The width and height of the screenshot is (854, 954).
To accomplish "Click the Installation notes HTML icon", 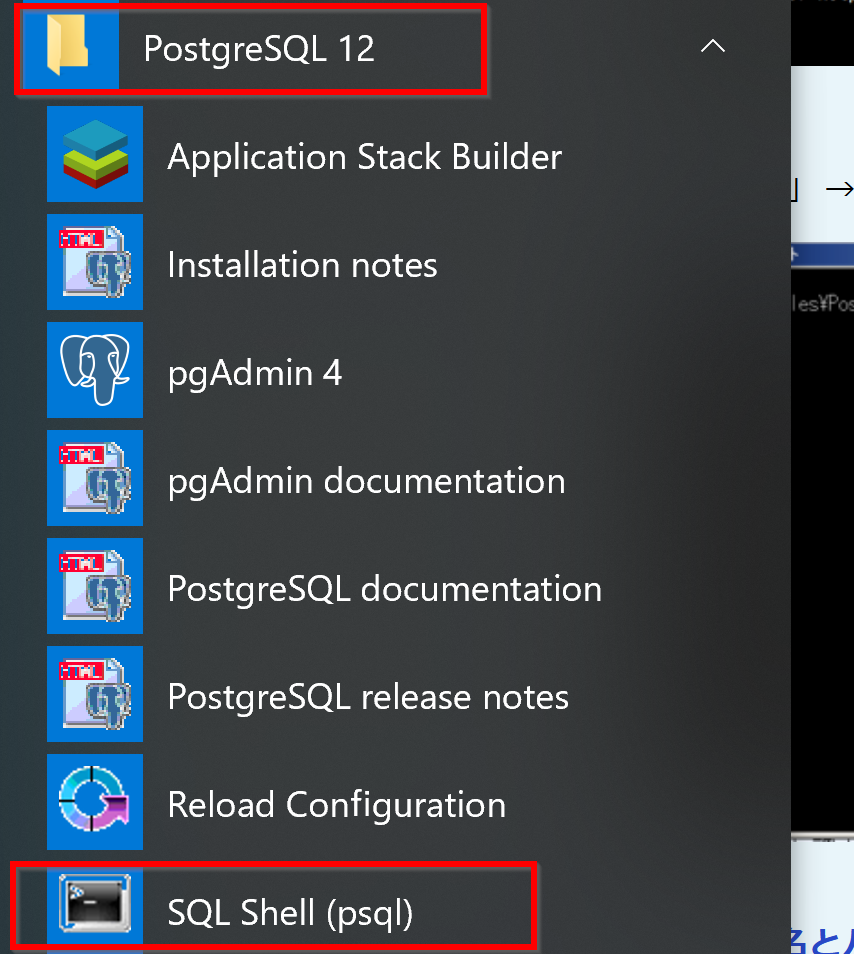I will [x=95, y=262].
